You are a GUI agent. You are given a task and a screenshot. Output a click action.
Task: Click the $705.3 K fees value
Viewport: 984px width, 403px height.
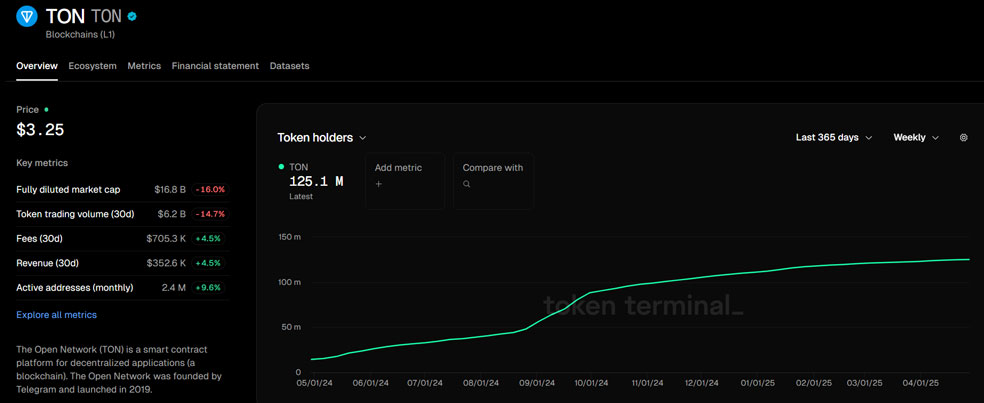[166, 239]
